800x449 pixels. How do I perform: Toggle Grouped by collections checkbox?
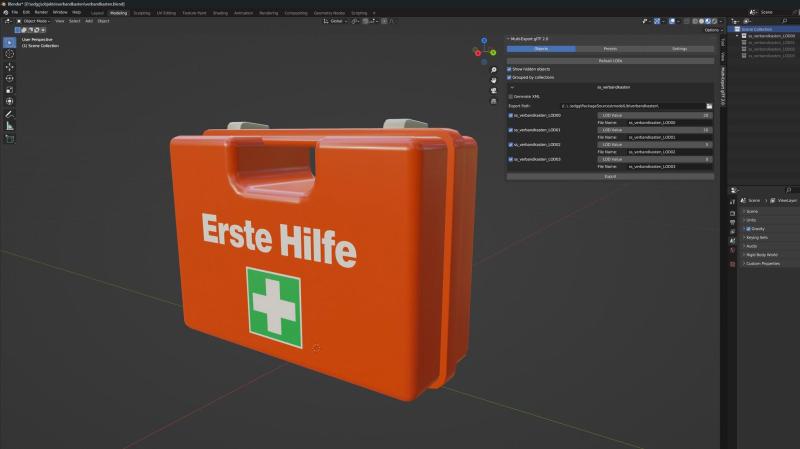click(x=509, y=78)
